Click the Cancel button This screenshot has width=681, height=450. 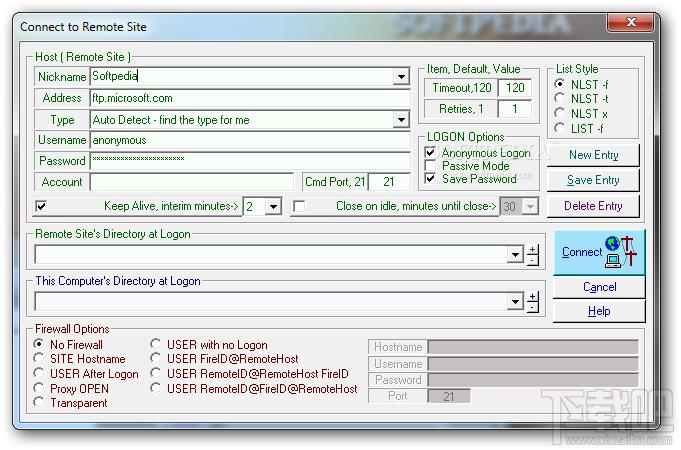pos(599,287)
